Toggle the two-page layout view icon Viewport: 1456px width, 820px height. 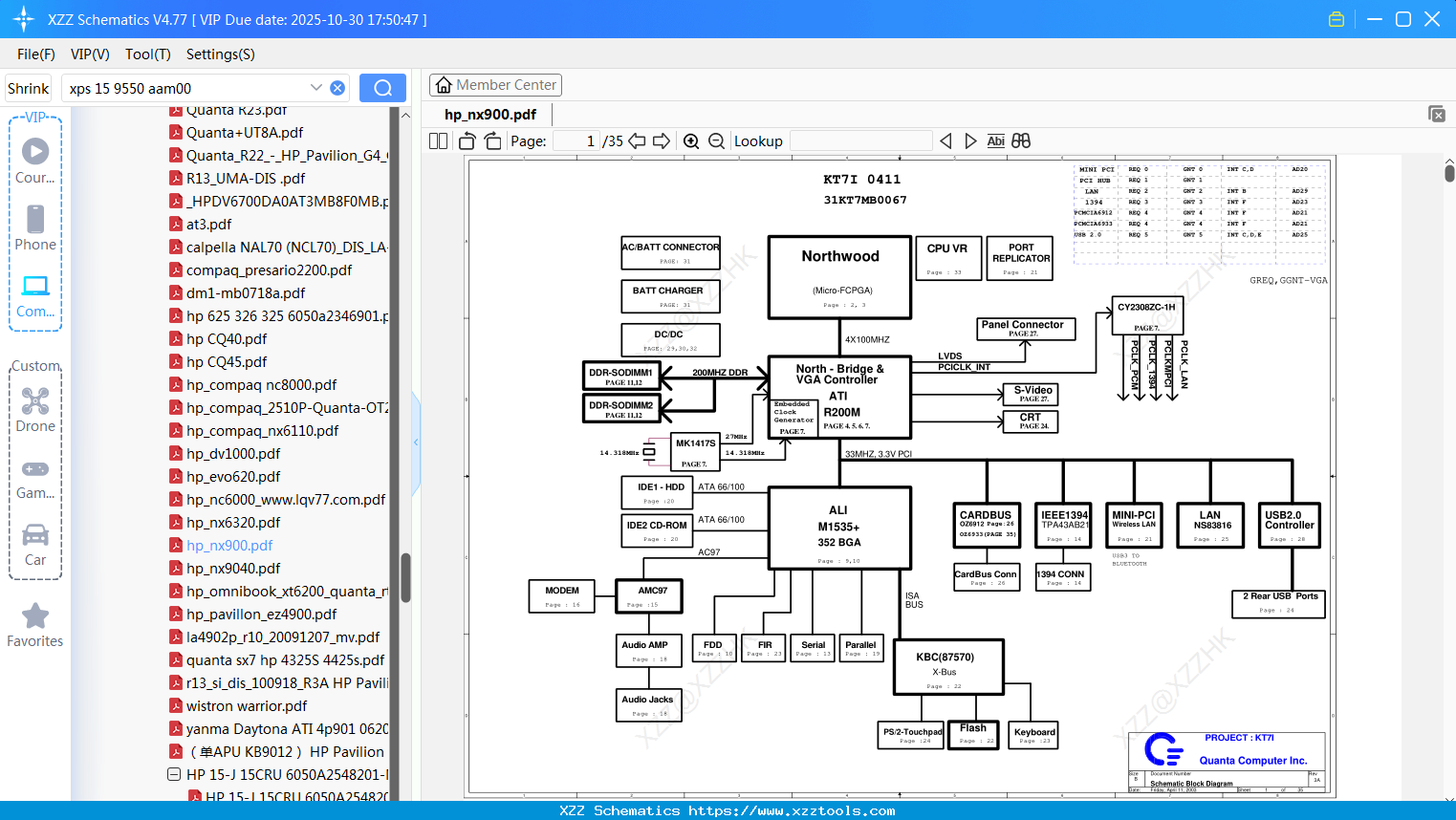[x=438, y=140]
